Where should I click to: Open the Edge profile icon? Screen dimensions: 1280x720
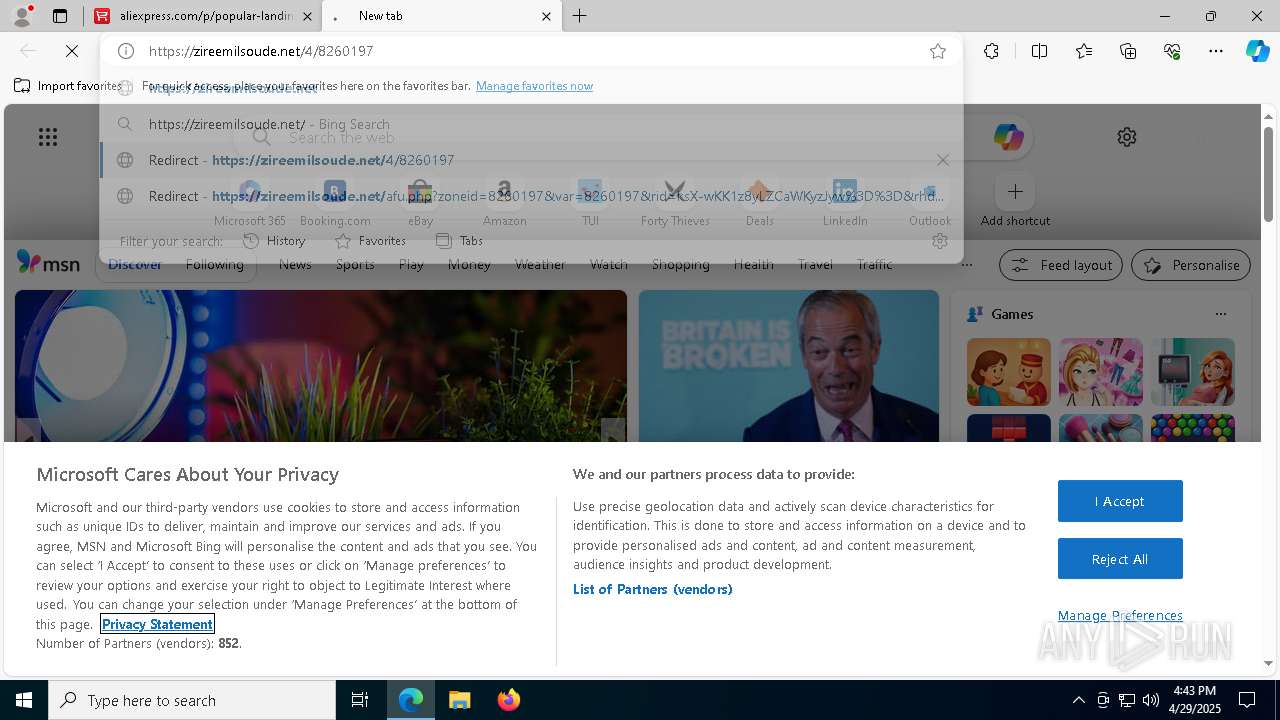tap(21, 16)
